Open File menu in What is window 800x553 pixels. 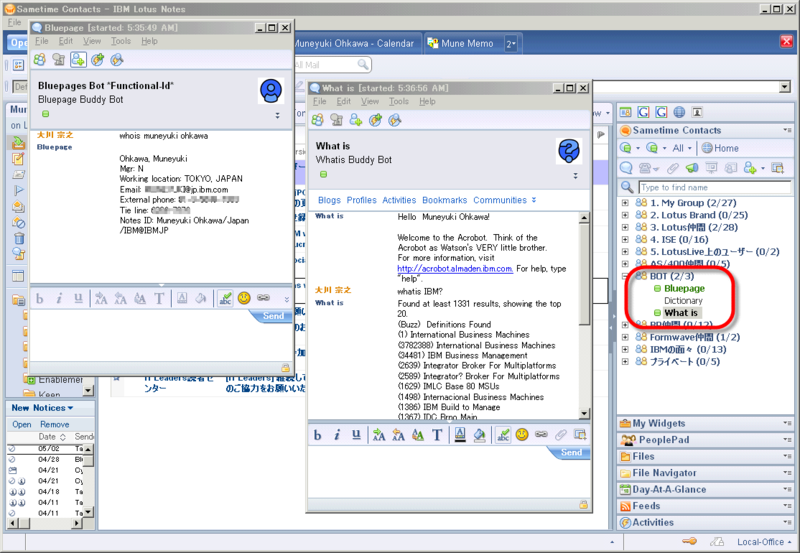pyautogui.click(x=319, y=101)
